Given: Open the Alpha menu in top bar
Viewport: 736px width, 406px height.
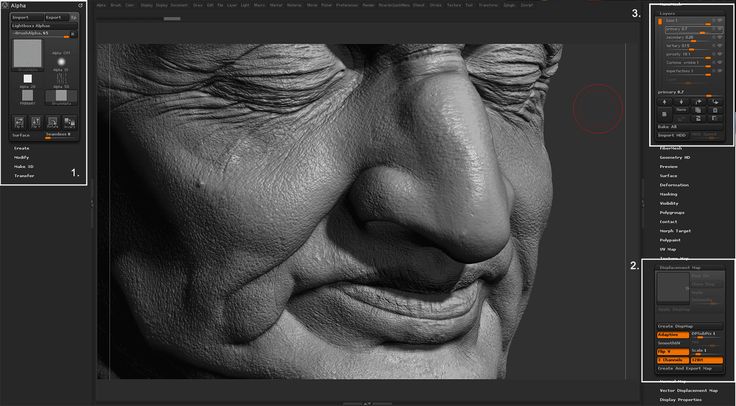Looking at the screenshot, I should click(101, 5).
